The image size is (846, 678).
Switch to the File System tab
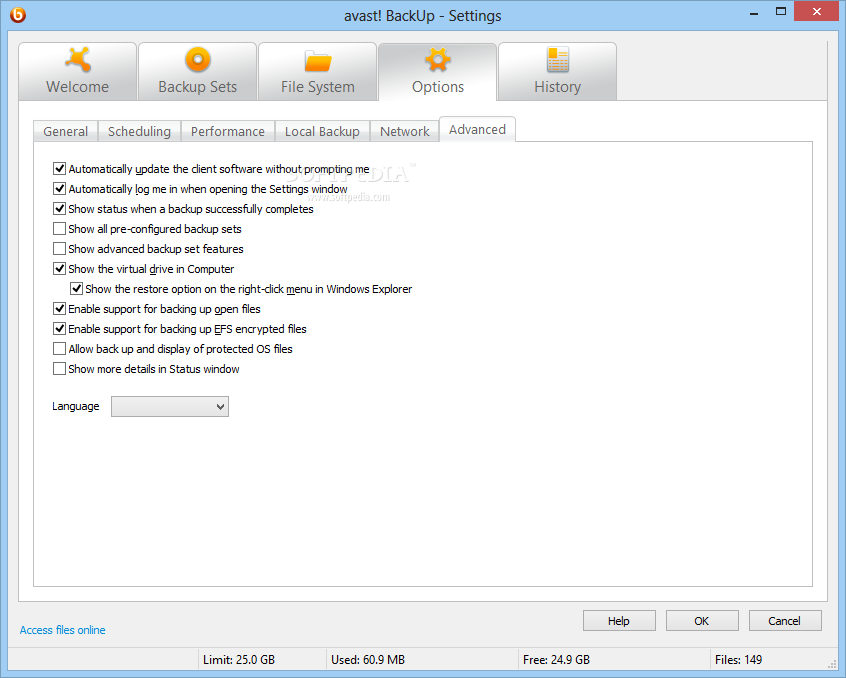[x=317, y=71]
